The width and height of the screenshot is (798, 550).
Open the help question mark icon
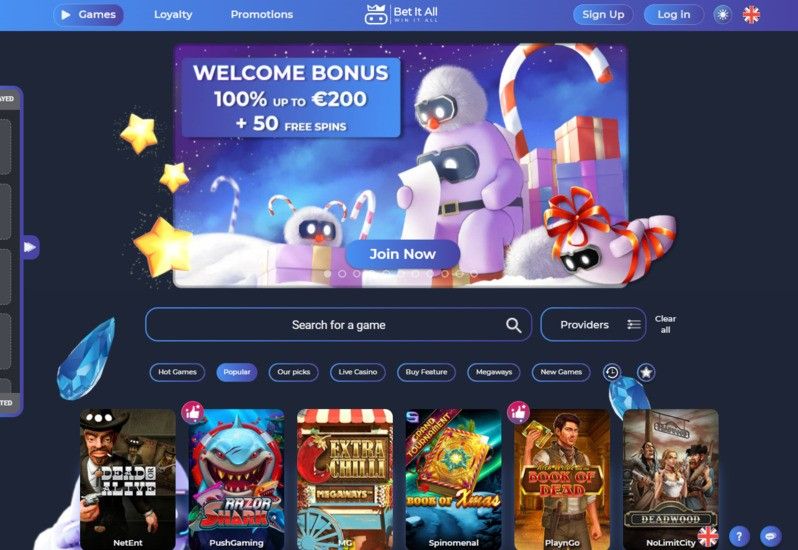tap(739, 536)
